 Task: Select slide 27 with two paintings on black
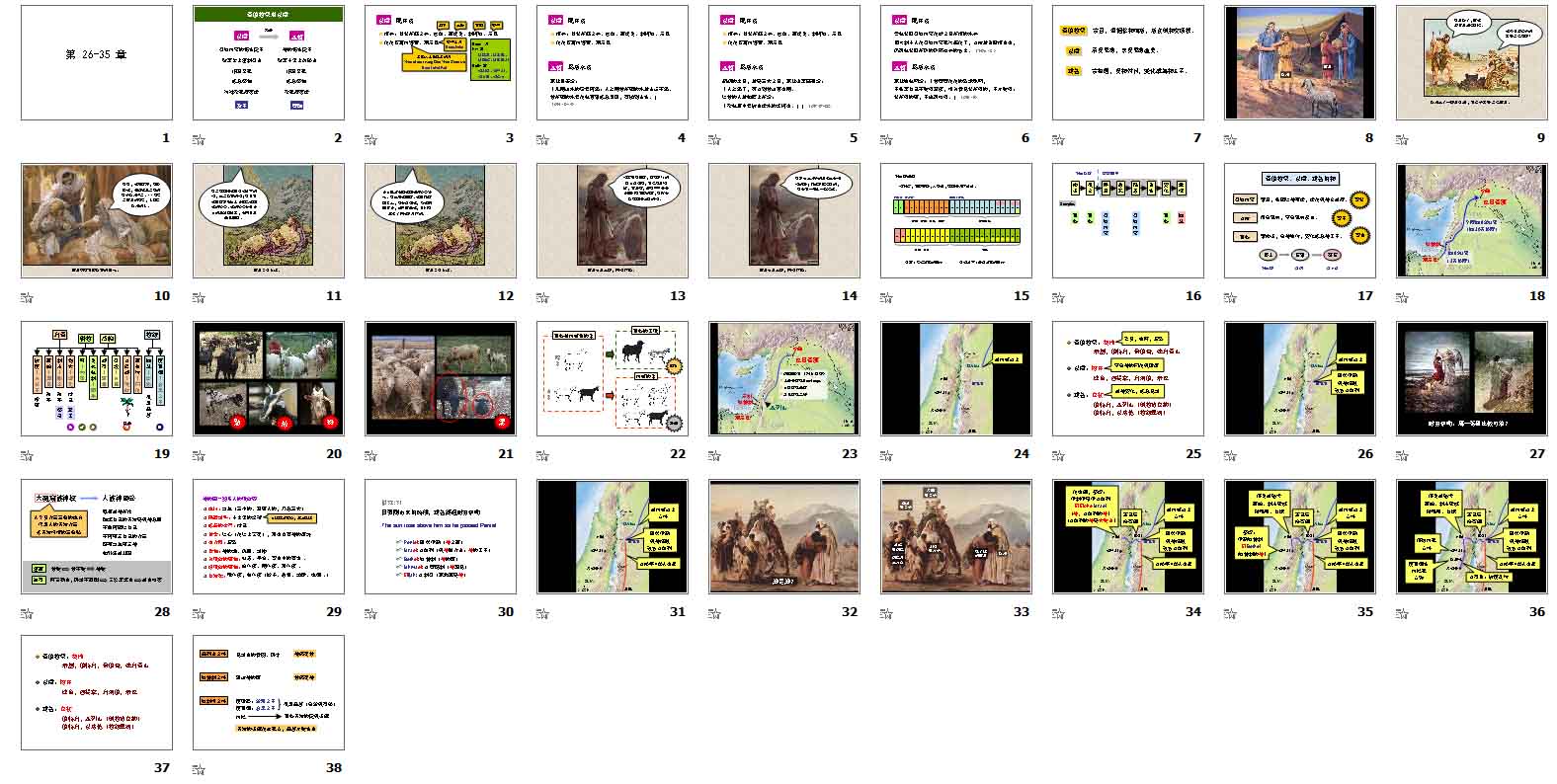point(1471,378)
